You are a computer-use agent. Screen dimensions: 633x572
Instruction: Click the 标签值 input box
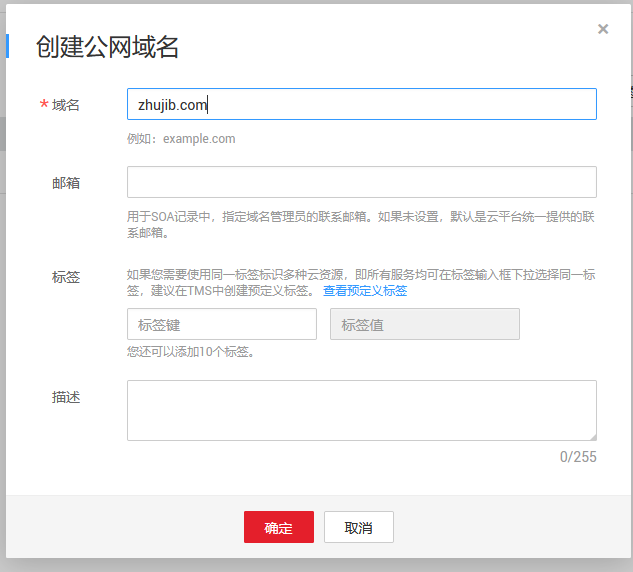point(424,324)
